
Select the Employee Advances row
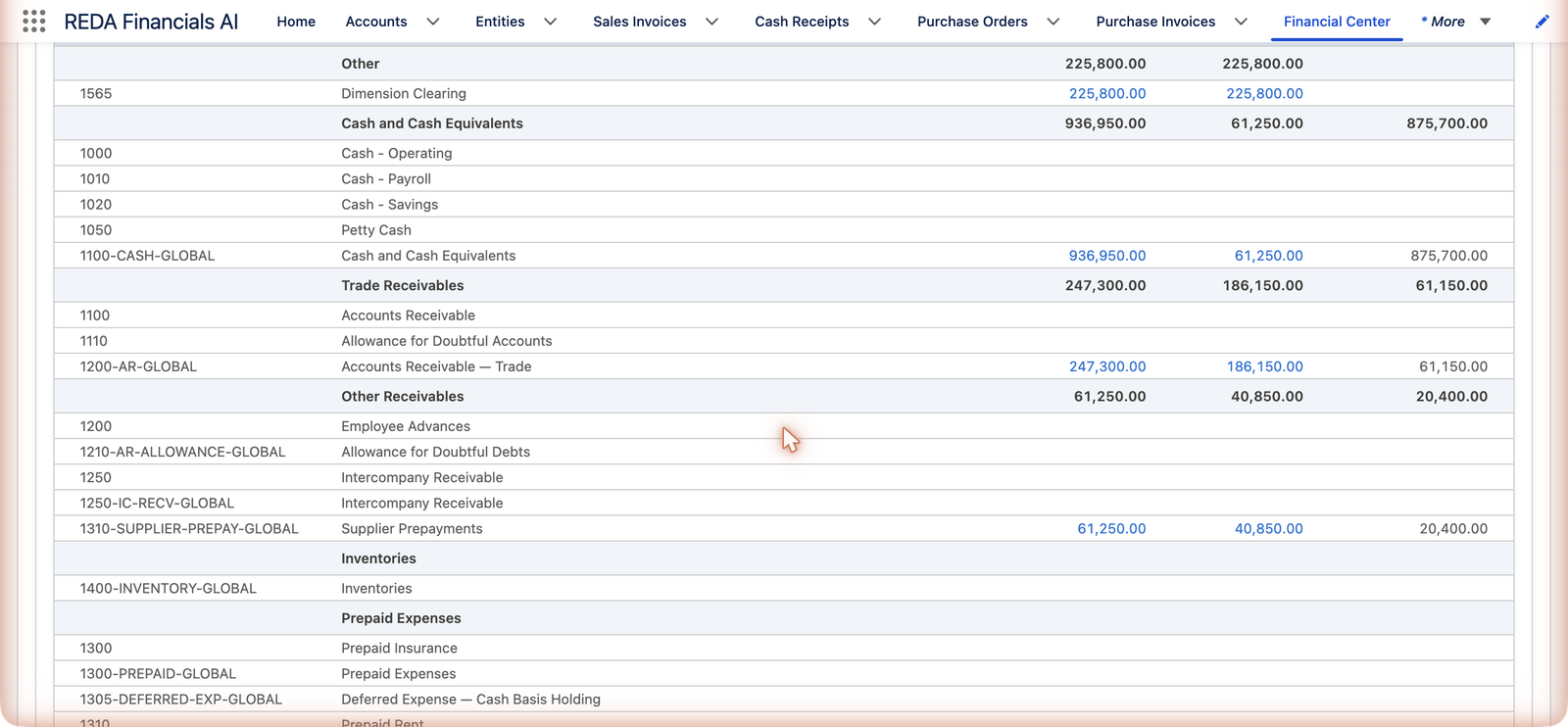coord(784,426)
